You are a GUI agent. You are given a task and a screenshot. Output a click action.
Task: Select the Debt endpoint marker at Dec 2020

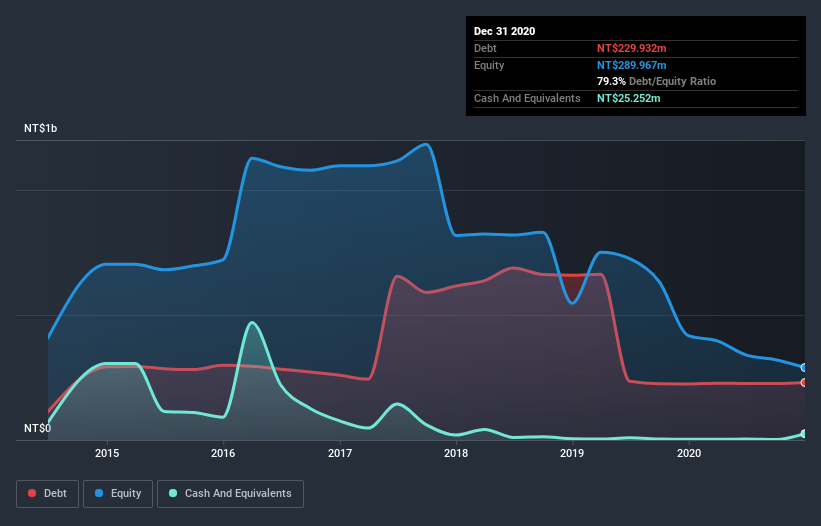point(804,383)
